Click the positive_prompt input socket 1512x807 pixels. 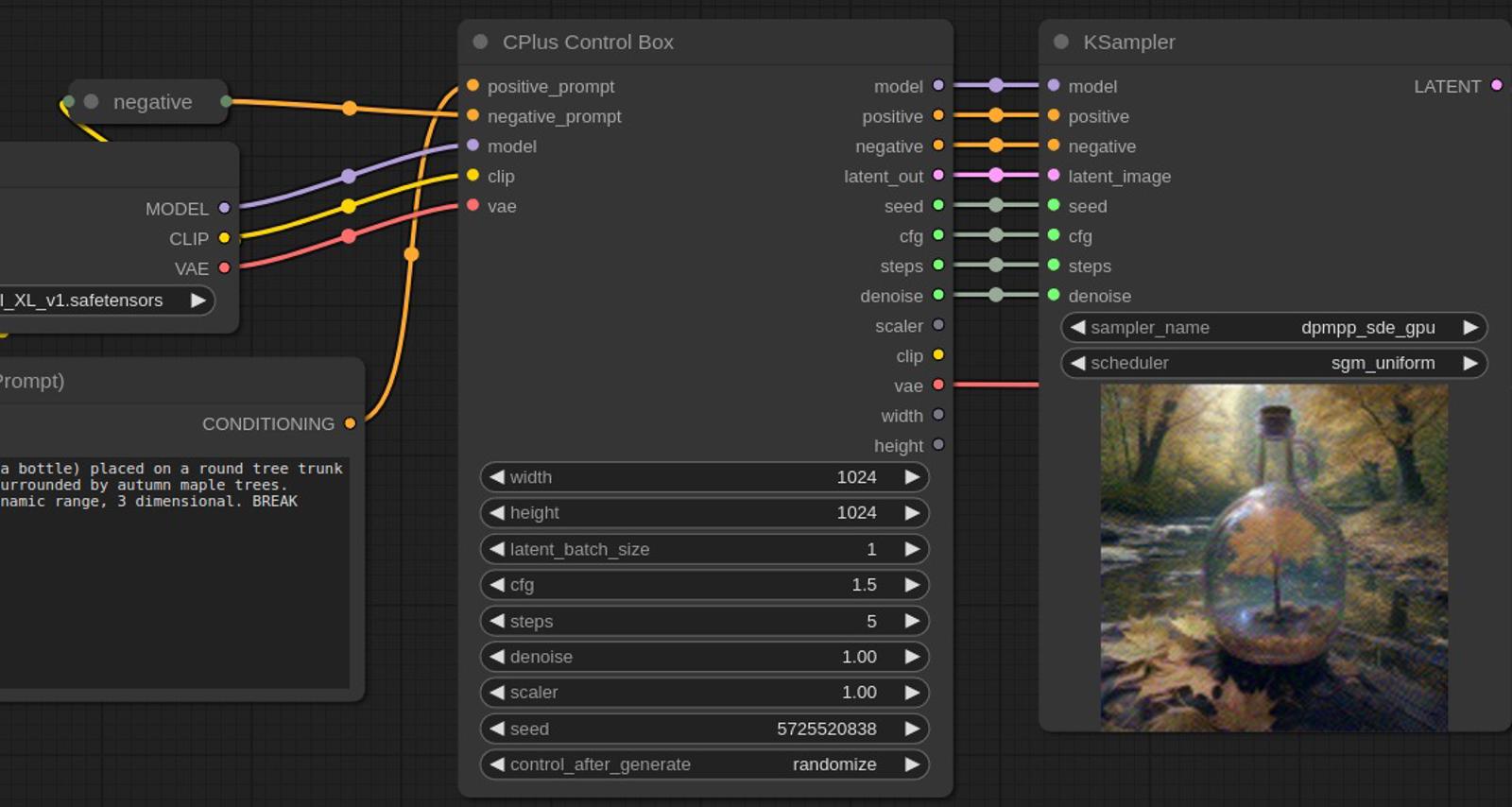[472, 86]
